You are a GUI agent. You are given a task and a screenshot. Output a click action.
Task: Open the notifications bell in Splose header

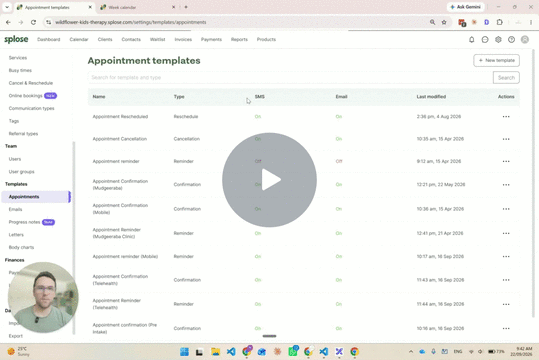(x=472, y=40)
